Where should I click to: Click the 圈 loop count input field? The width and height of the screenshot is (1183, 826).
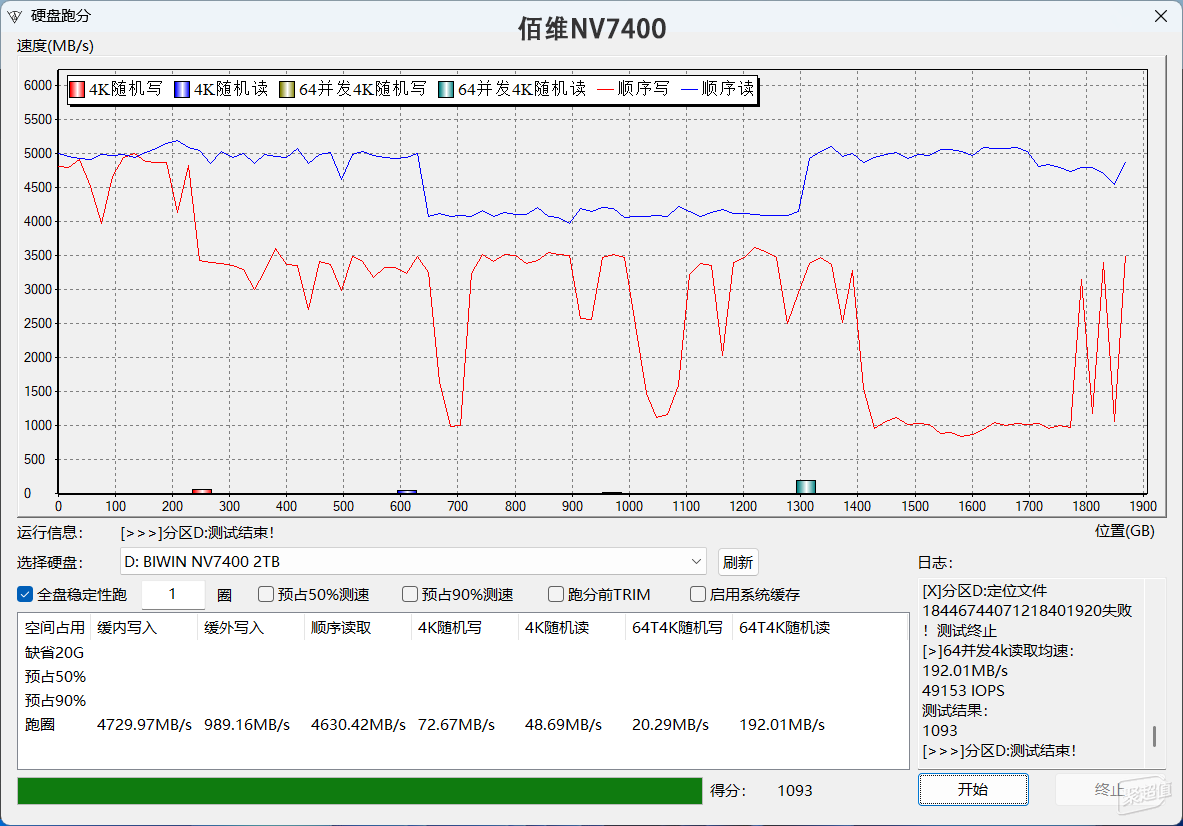click(173, 594)
